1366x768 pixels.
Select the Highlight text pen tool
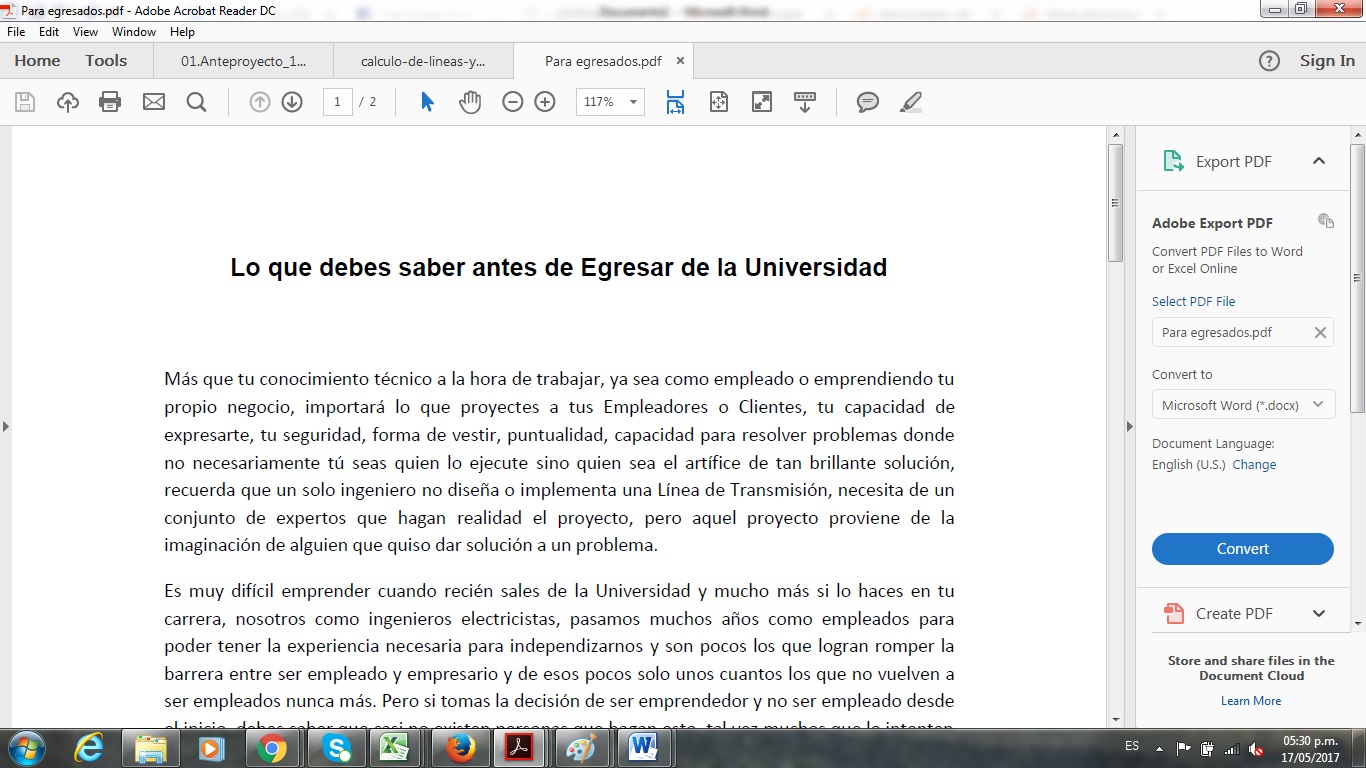click(x=911, y=102)
